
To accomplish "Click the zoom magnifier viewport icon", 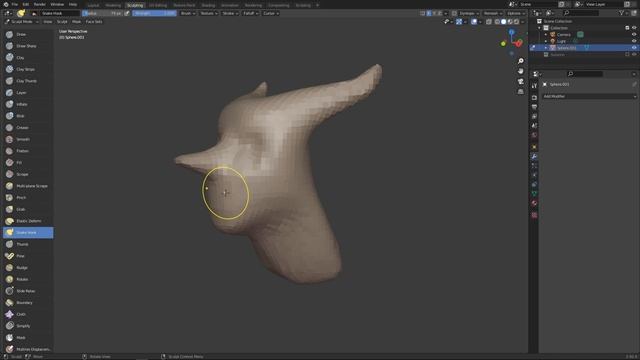I will click(x=520, y=61).
